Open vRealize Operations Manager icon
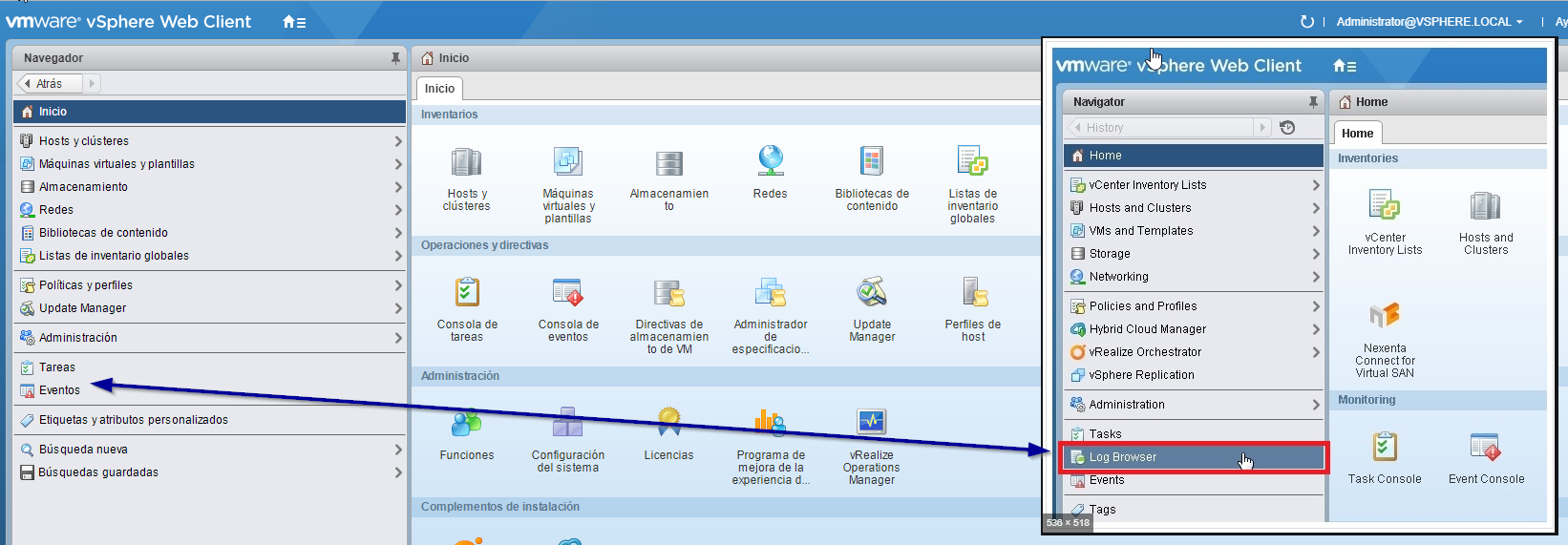This screenshot has width=1568, height=545. 872,422
